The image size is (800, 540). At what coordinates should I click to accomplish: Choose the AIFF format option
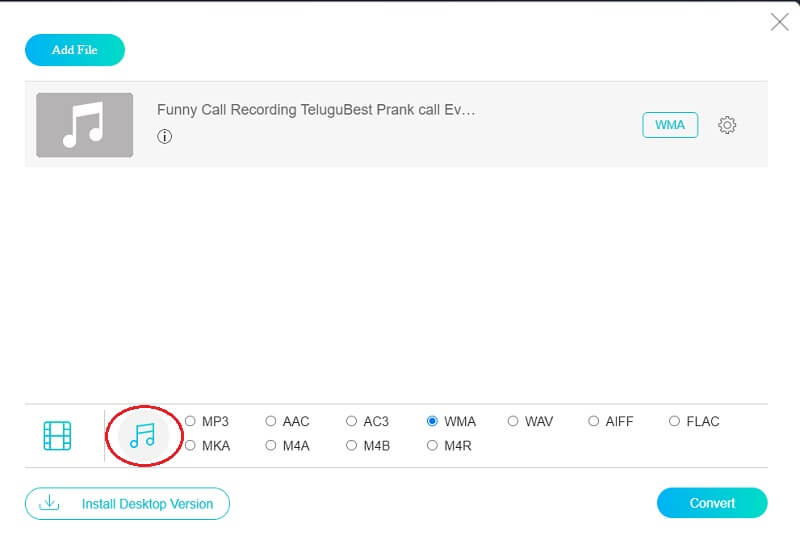(594, 422)
